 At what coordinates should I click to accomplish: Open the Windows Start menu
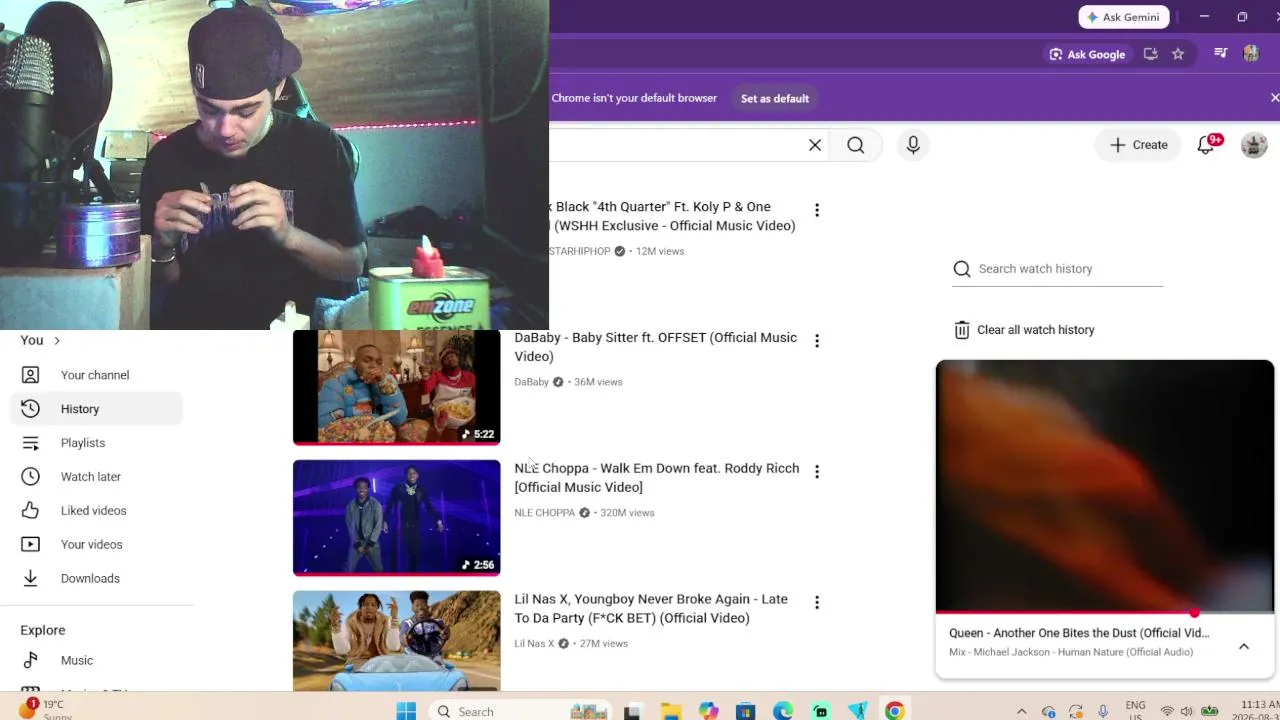tap(406, 711)
